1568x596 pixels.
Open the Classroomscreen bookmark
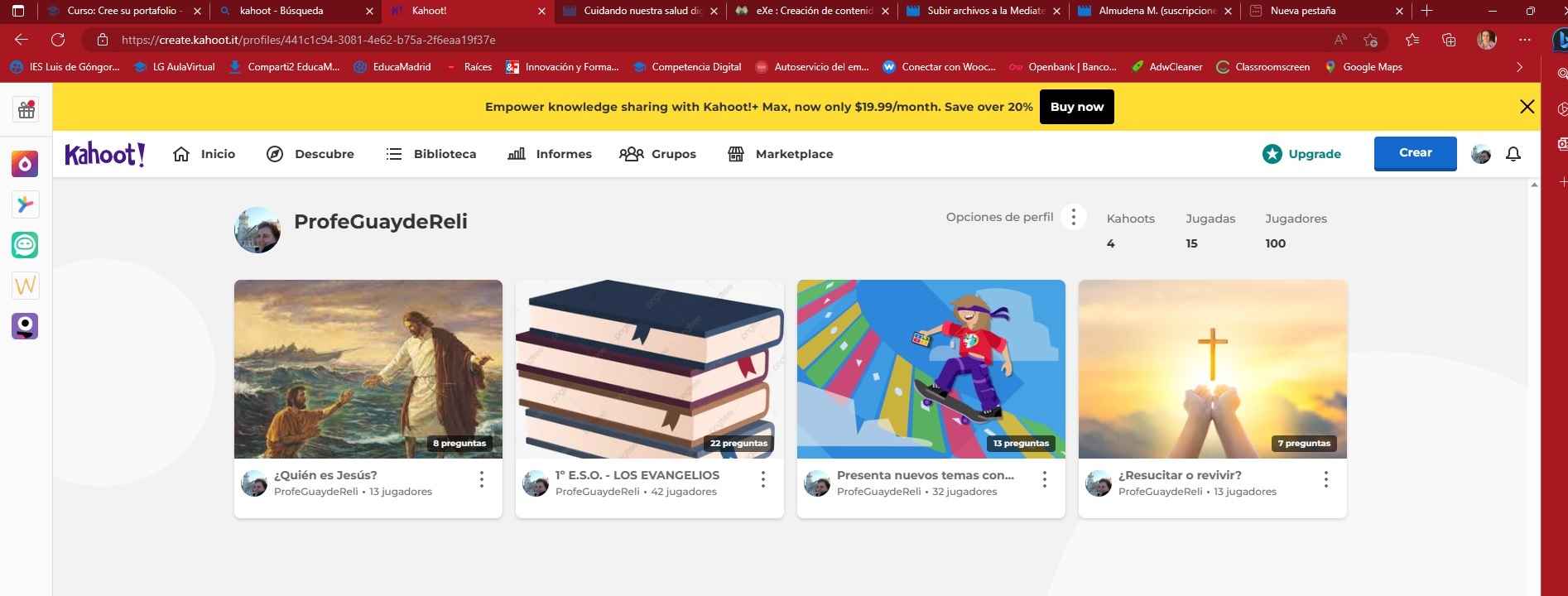click(1263, 67)
